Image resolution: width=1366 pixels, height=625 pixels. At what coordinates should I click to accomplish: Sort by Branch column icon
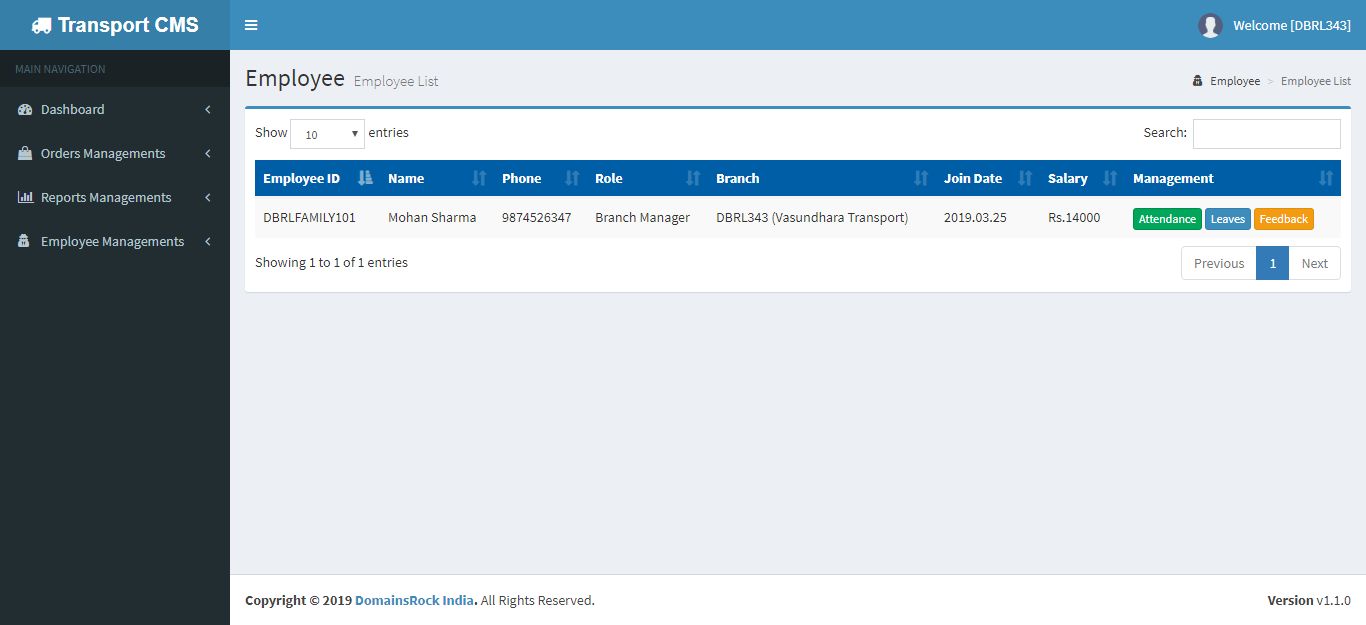coord(921,178)
